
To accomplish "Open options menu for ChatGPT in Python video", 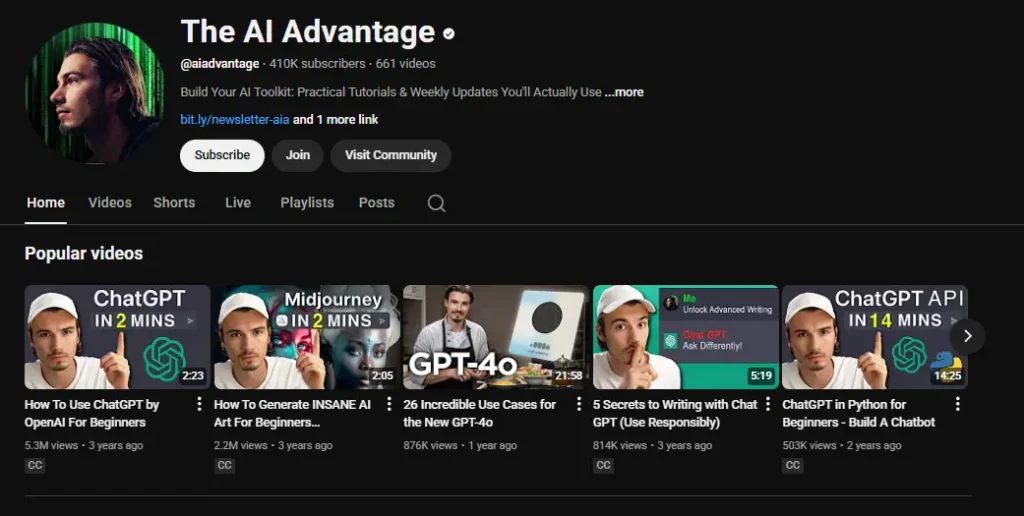I will pos(957,404).
